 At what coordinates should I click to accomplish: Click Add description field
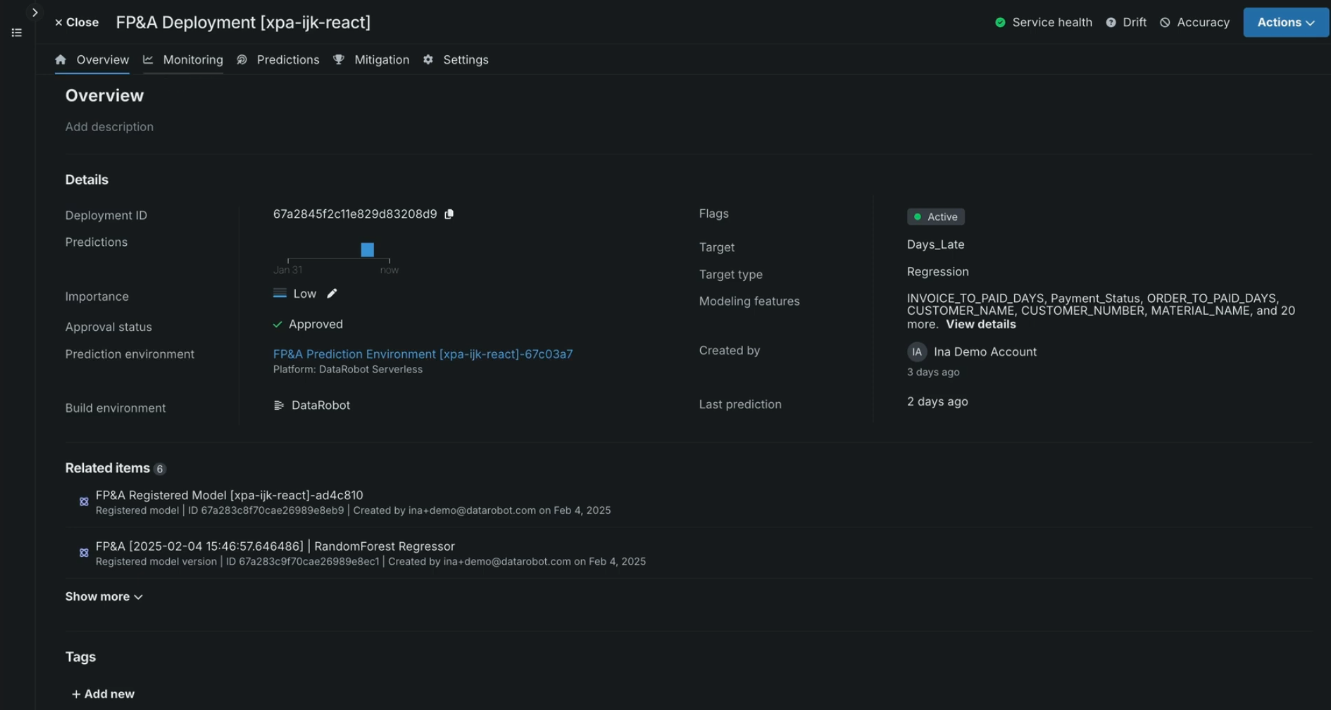[109, 127]
